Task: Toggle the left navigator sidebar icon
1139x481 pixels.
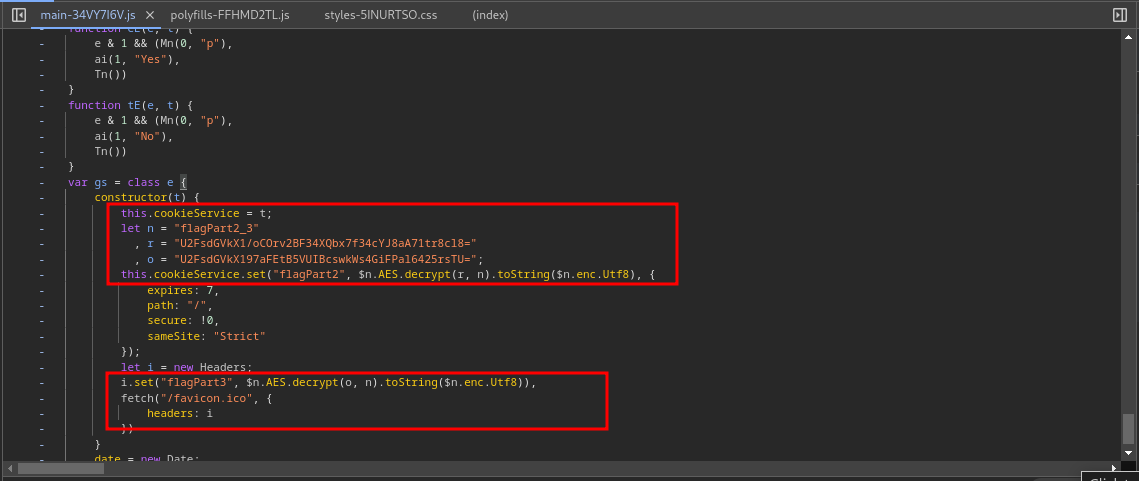Action: click(x=19, y=15)
